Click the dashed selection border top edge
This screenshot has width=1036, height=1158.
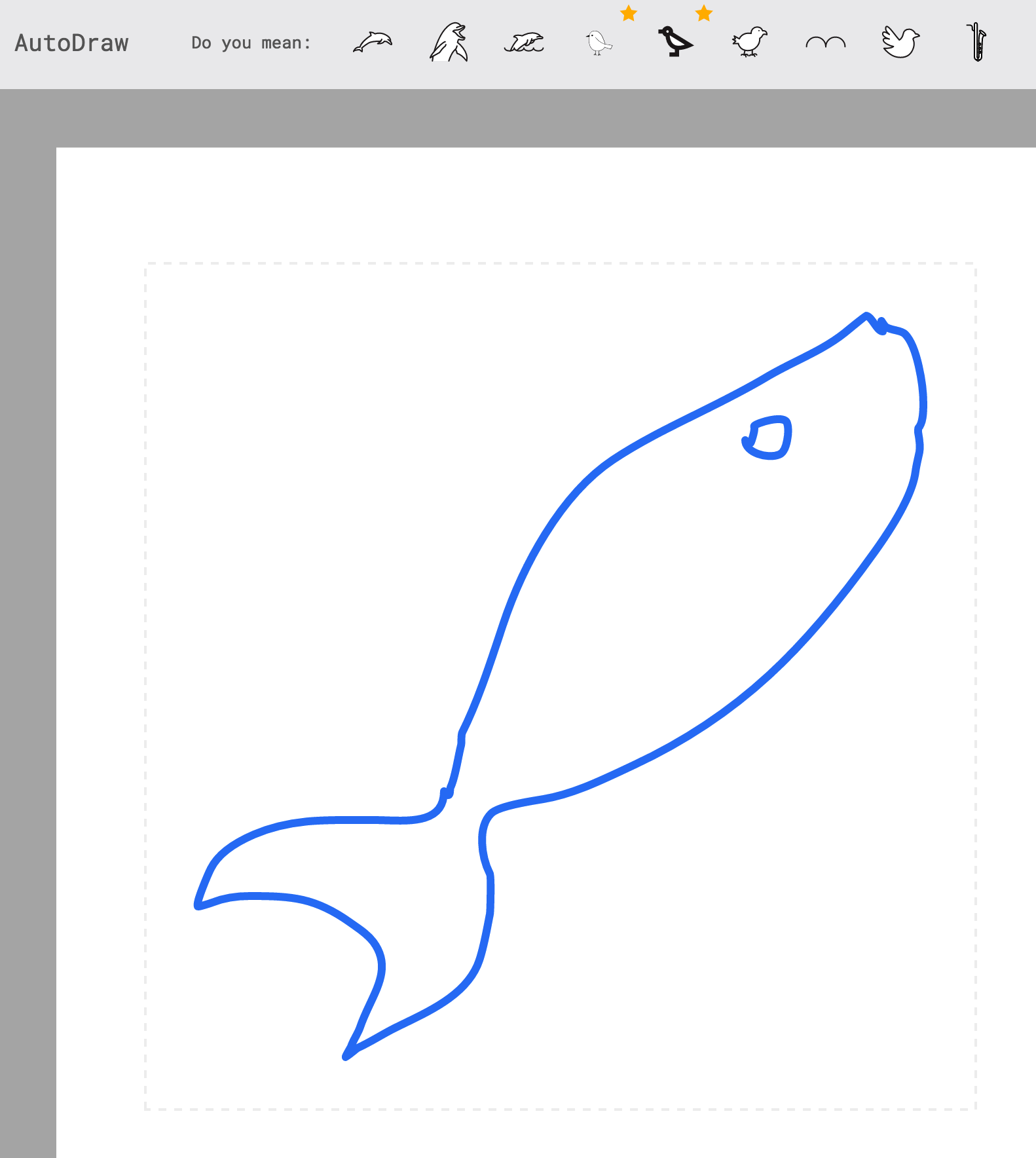point(561,263)
